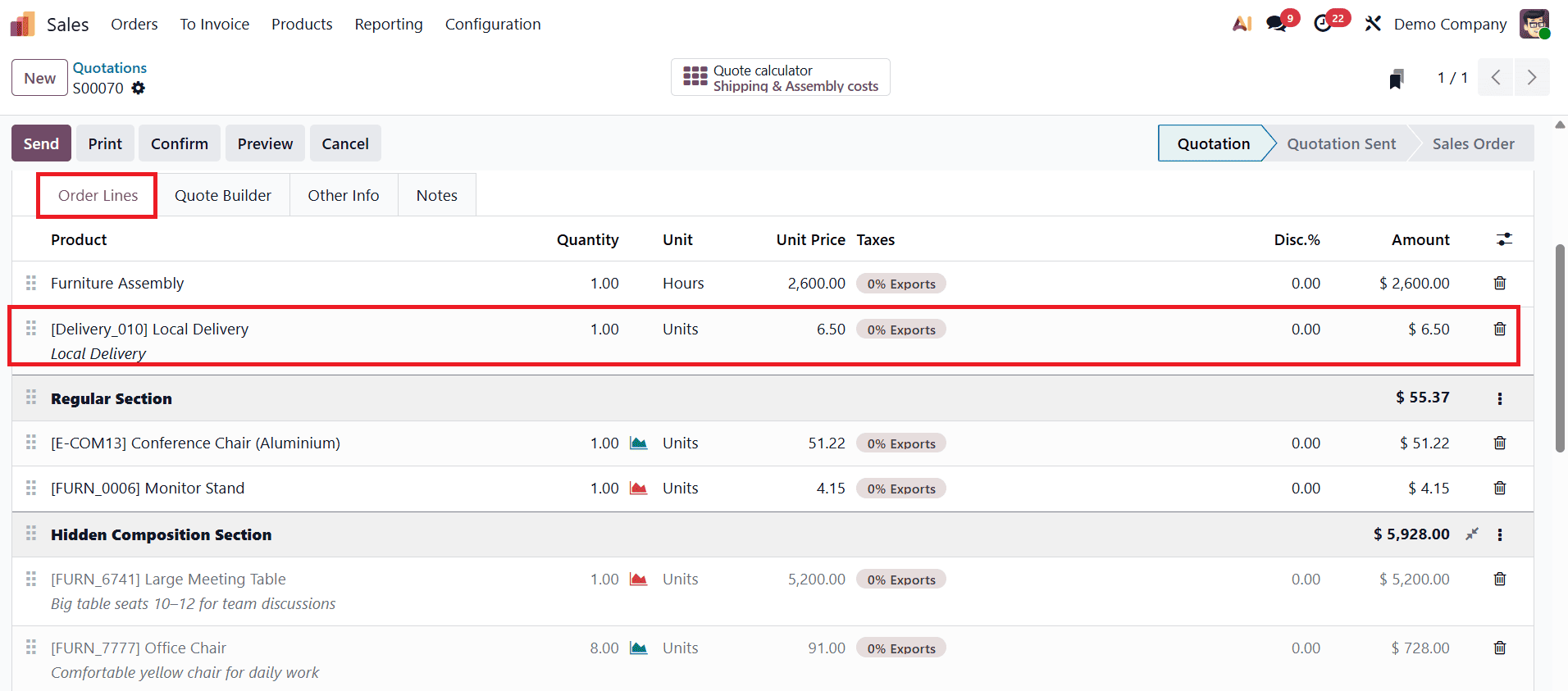
Task: Delete the Conference Chair line
Action: tap(1500, 443)
